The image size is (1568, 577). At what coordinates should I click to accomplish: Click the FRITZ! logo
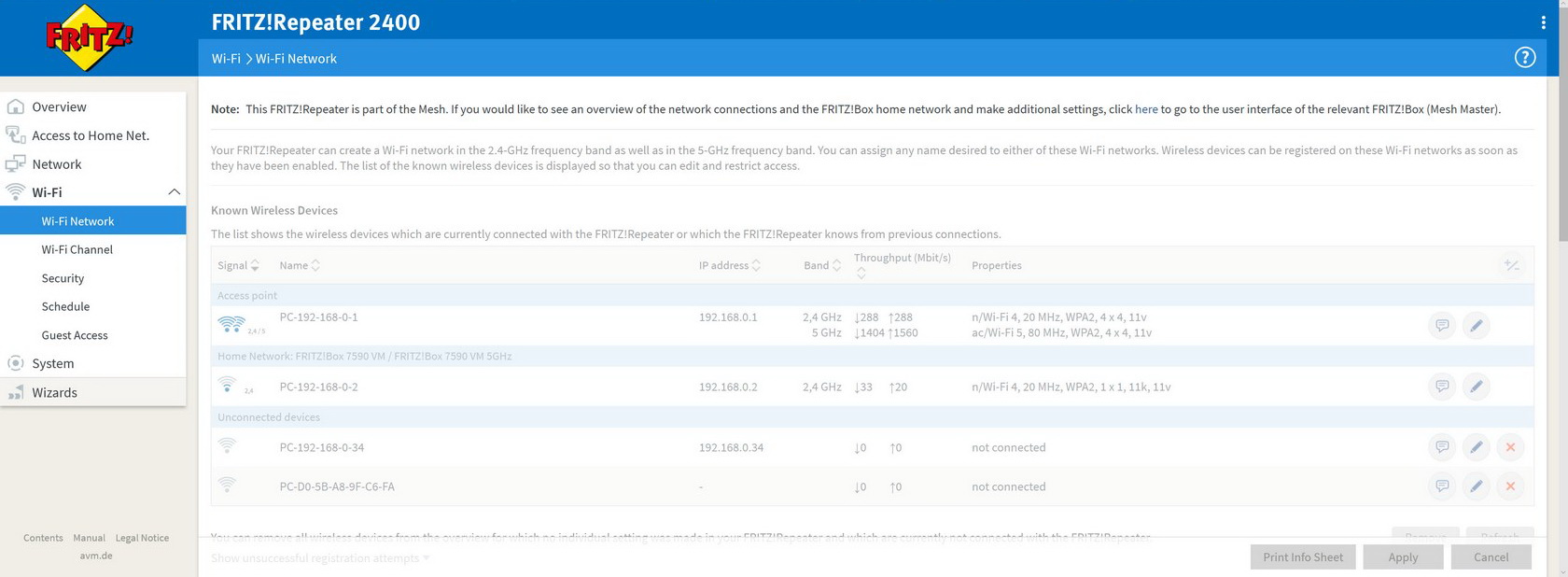coord(90,37)
